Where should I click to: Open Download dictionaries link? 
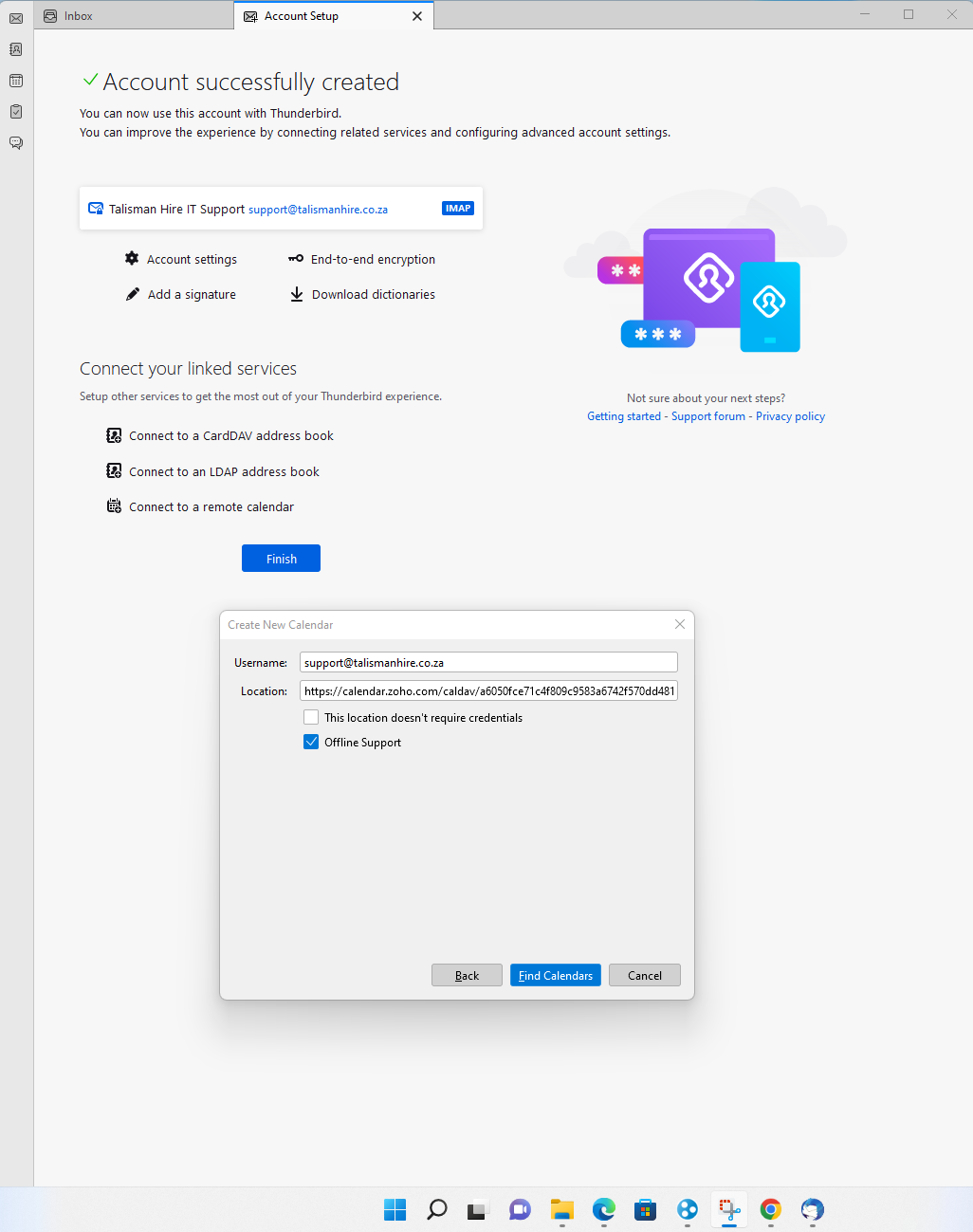[374, 294]
